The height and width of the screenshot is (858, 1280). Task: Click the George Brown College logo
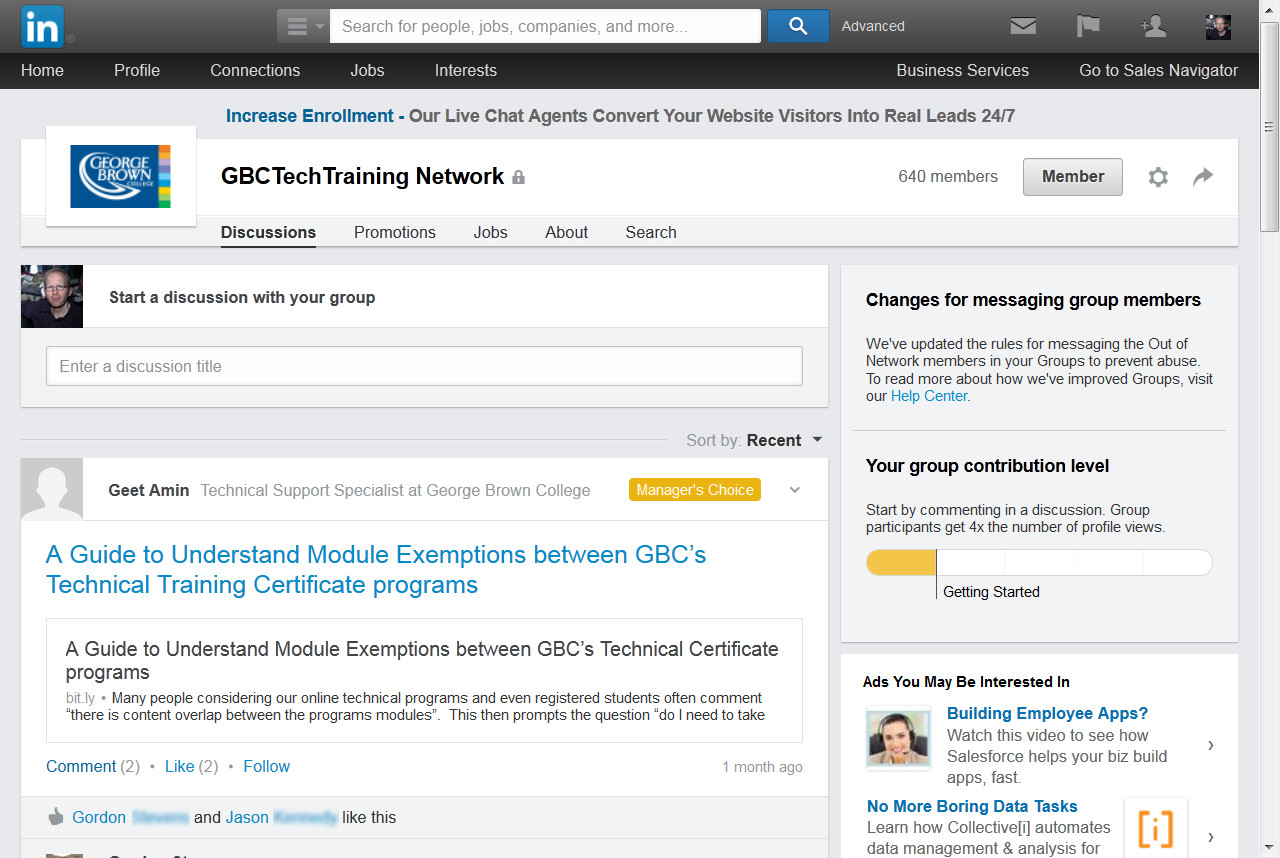pos(120,176)
